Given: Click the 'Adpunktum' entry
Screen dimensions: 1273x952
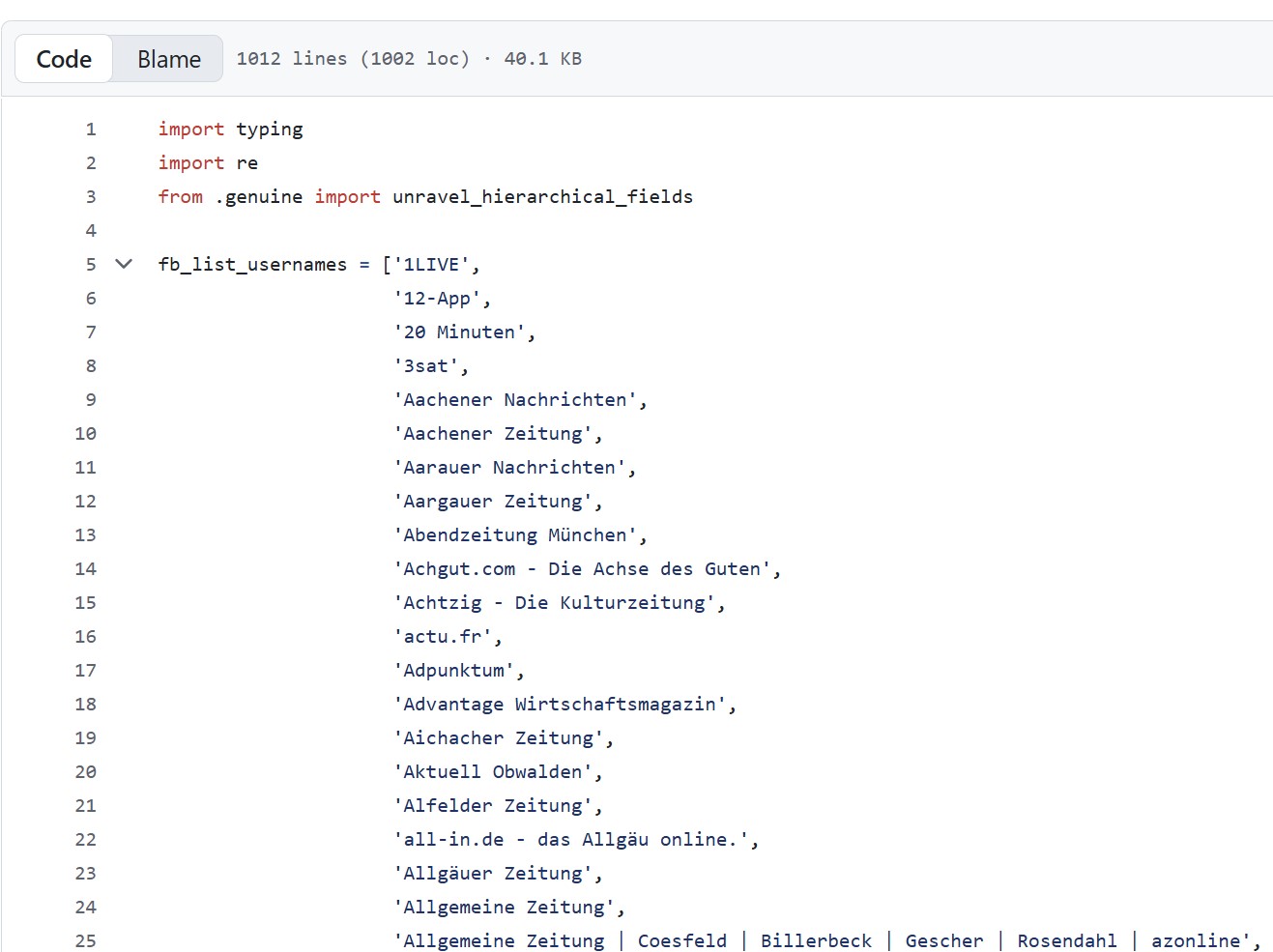Looking at the screenshot, I should 453,671.
